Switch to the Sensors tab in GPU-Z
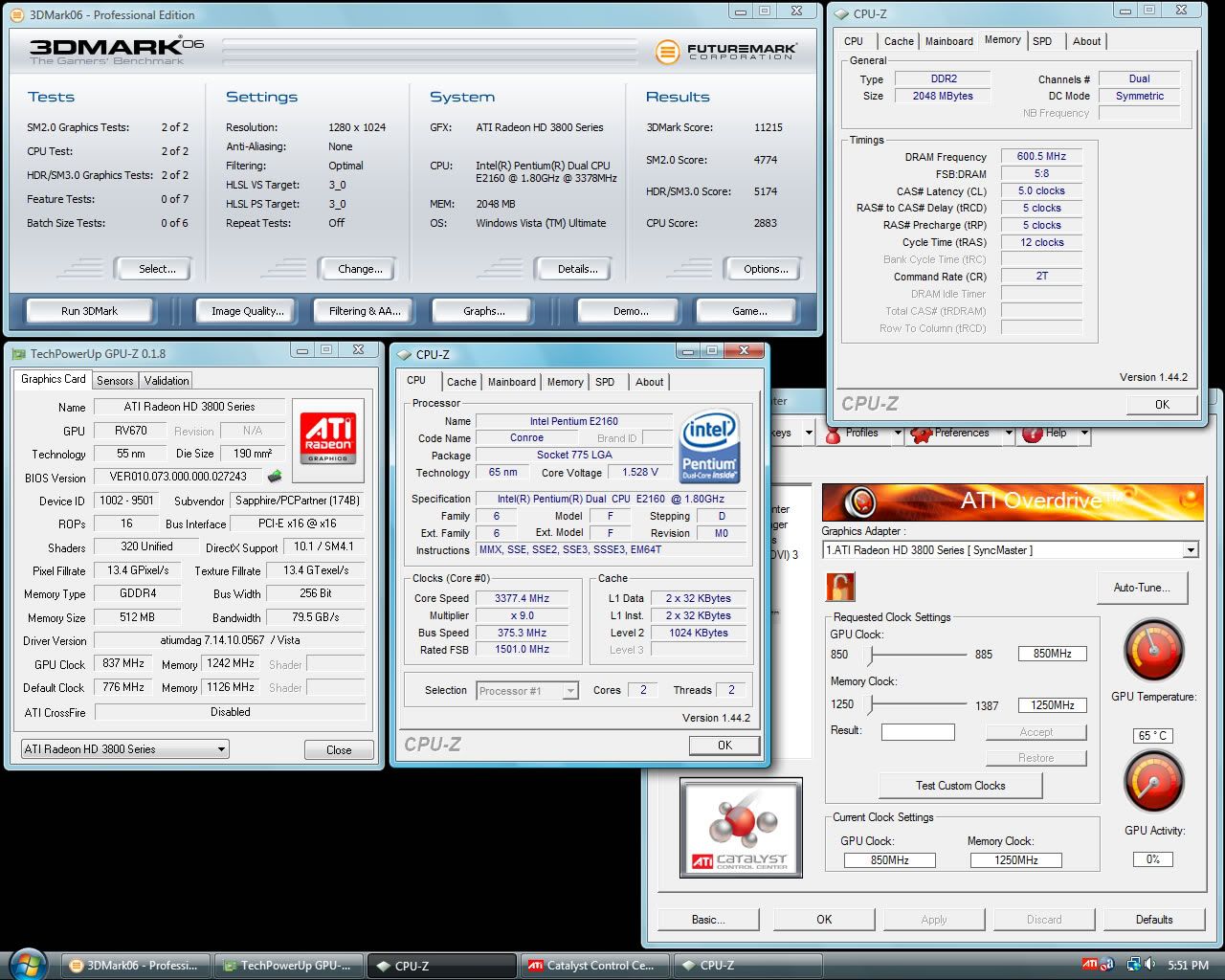 pos(115,380)
